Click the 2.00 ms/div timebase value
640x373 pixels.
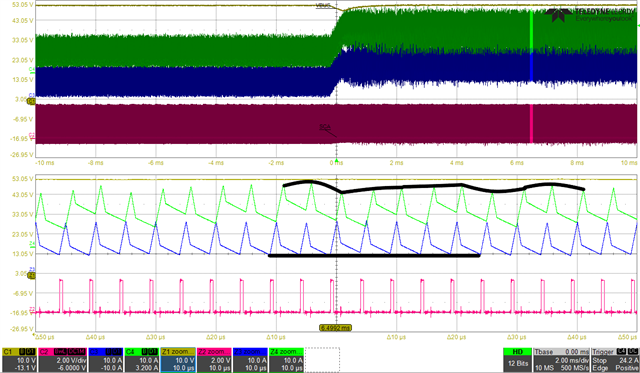click(x=571, y=361)
